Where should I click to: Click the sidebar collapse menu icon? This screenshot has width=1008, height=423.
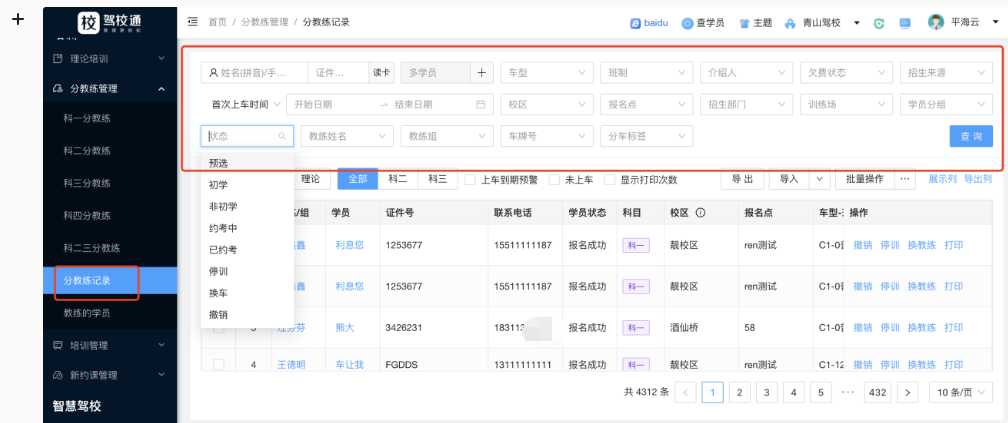192,22
